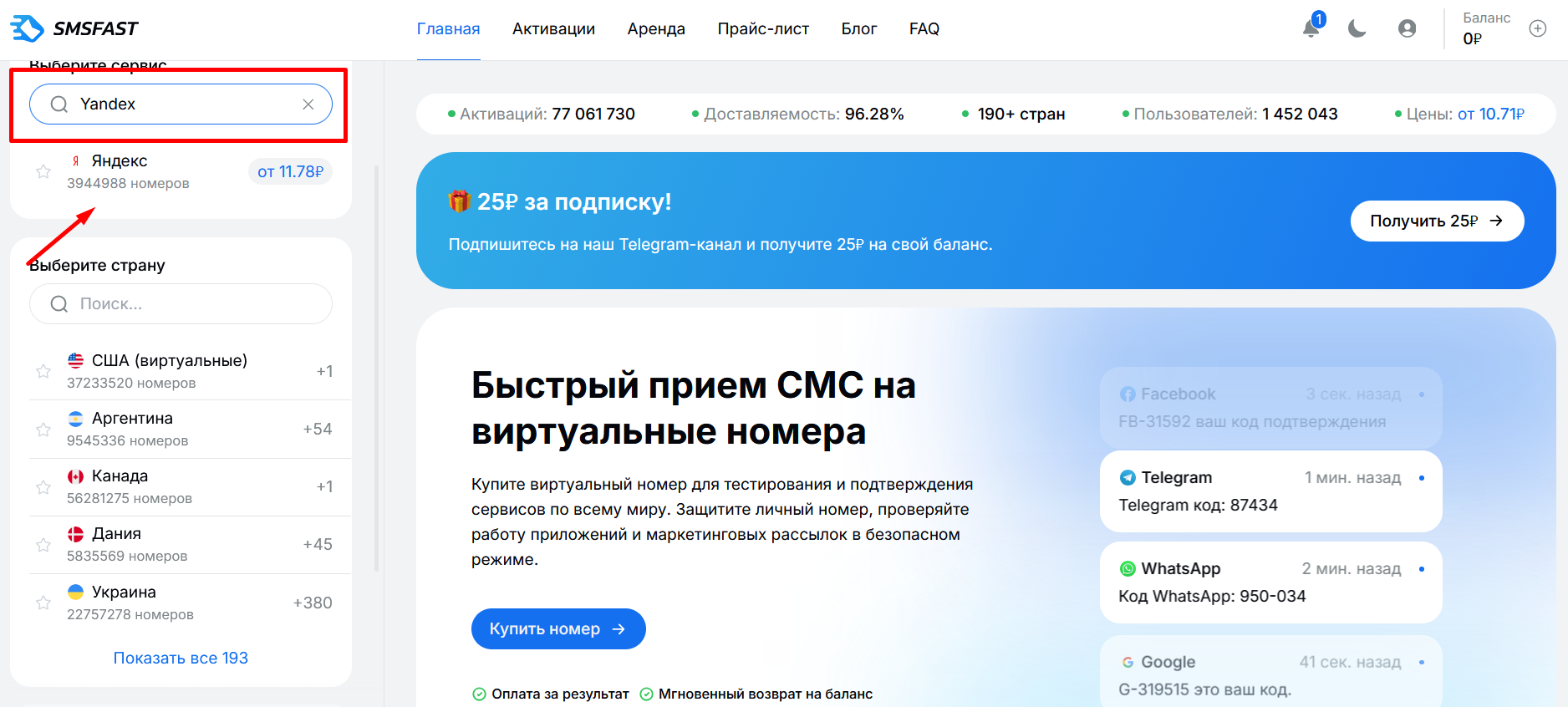Click the Купить номер button
Screen dimensions: 1568x707
click(558, 628)
